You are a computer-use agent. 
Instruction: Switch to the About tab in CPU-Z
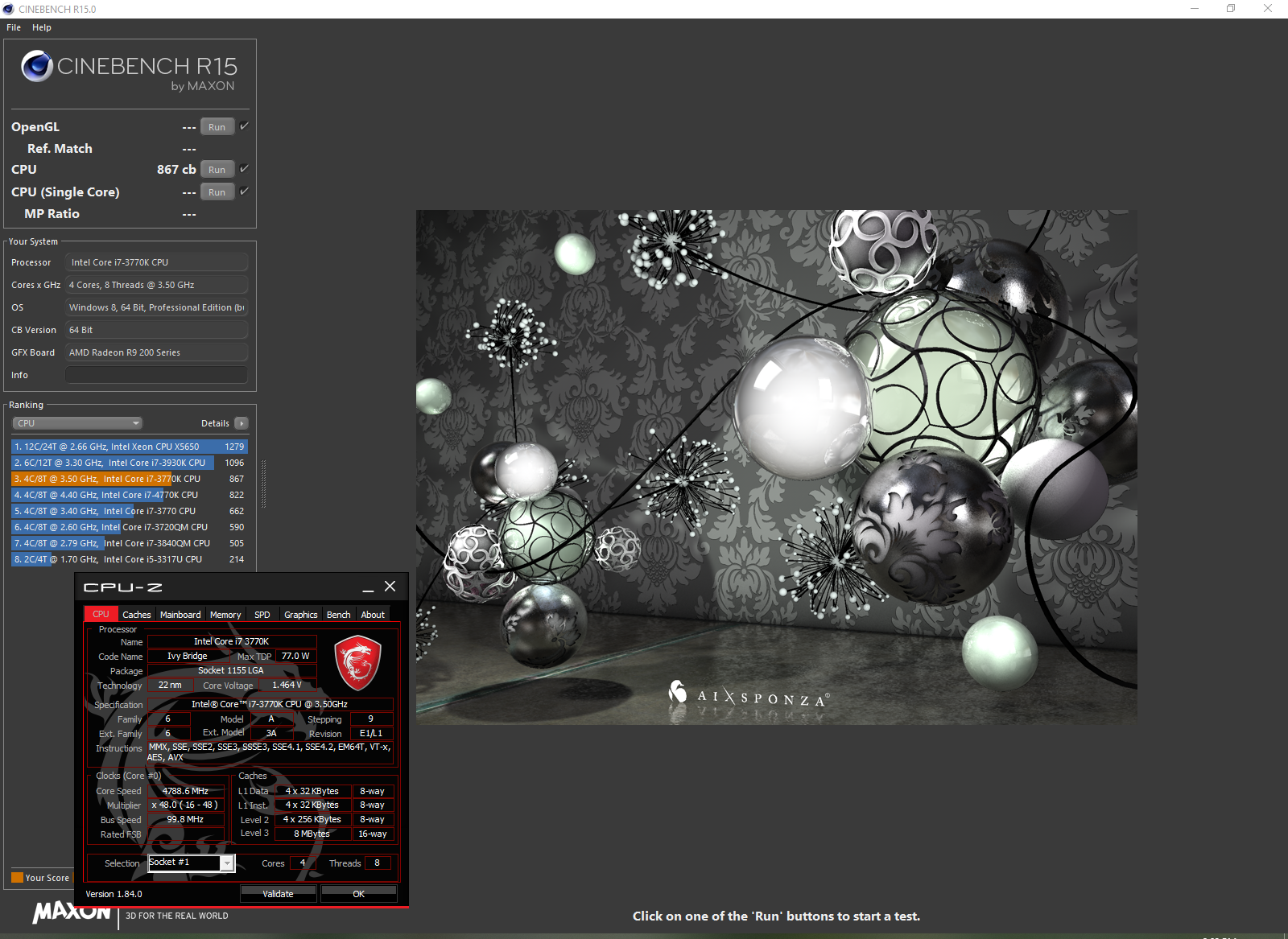pyautogui.click(x=373, y=615)
